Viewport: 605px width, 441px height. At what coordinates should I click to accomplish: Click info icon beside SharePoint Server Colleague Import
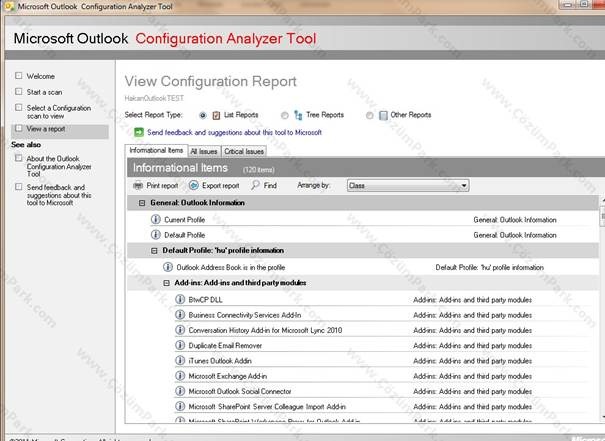[180, 406]
